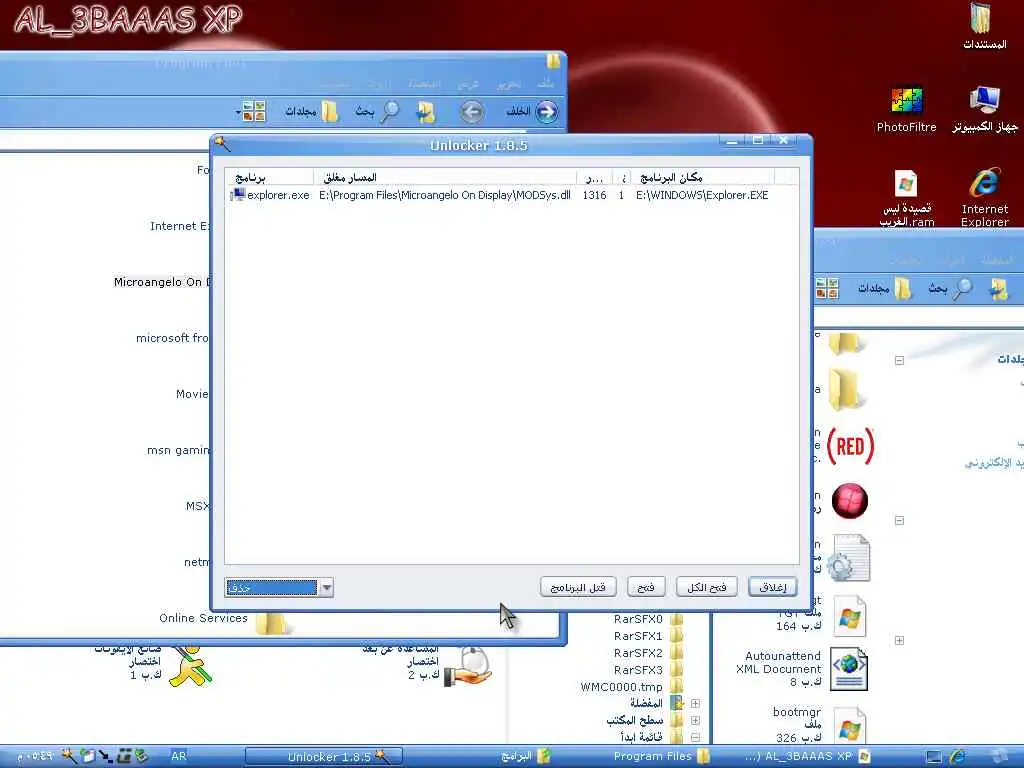Click Show Desktop quick launch icon
The width and height of the screenshot is (1024, 768).
(x=935, y=756)
